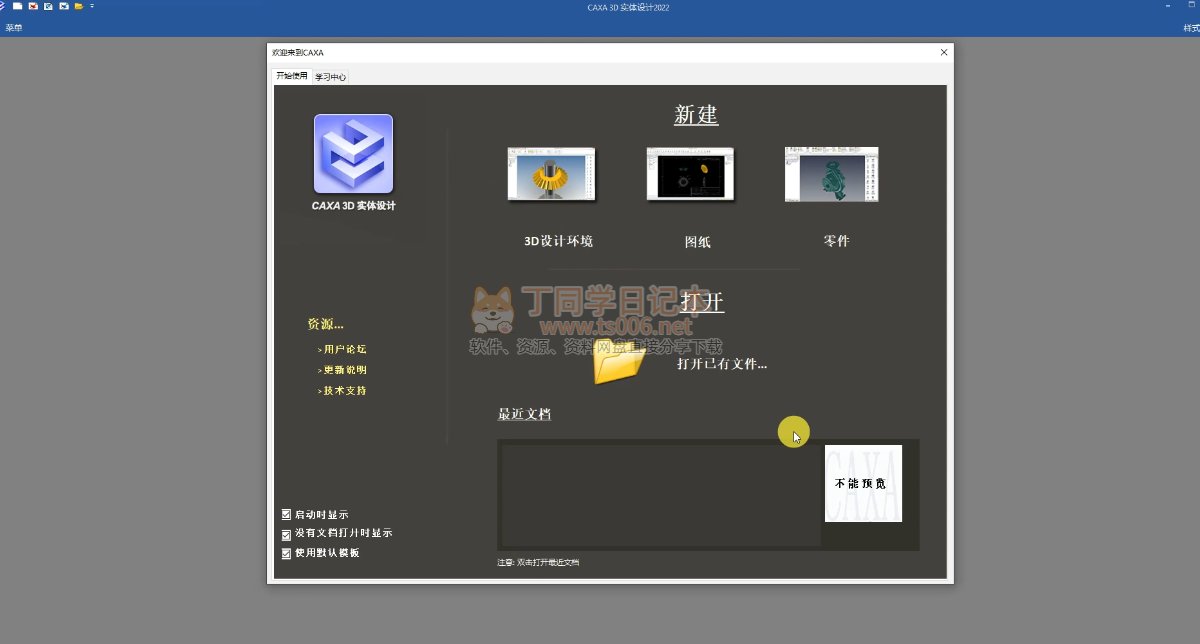
Task: Click the yellow open folder icon in quick access toolbar
Action: tap(78, 6)
